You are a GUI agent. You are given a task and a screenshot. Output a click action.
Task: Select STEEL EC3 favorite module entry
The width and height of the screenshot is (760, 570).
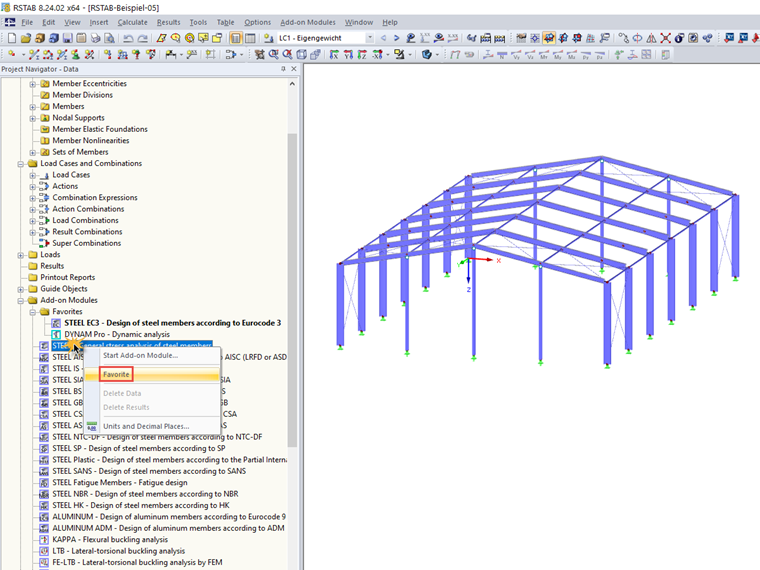click(173, 323)
